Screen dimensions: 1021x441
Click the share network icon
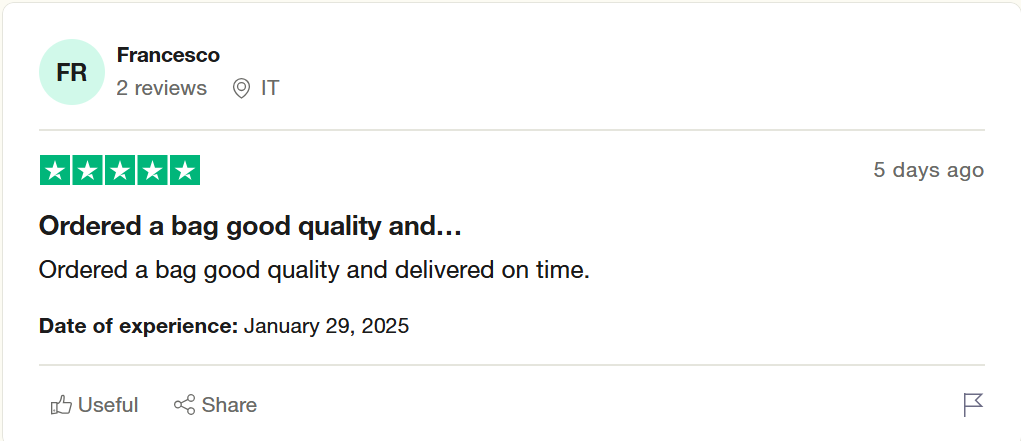pyautogui.click(x=184, y=405)
